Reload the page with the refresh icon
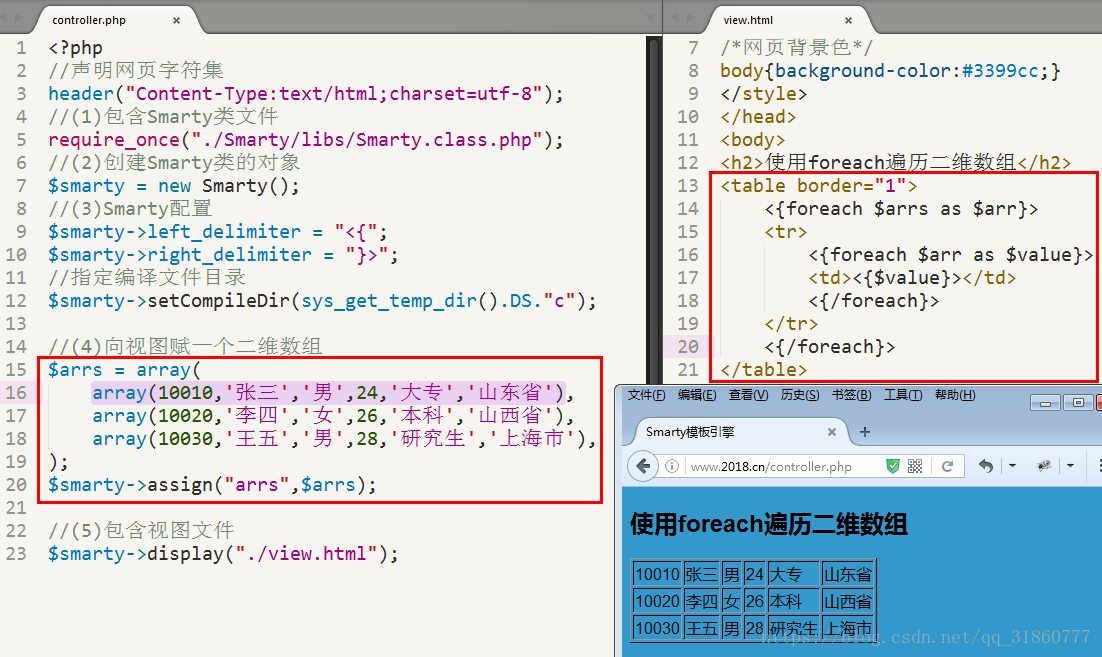Viewport: 1102px width, 657px height. [947, 466]
